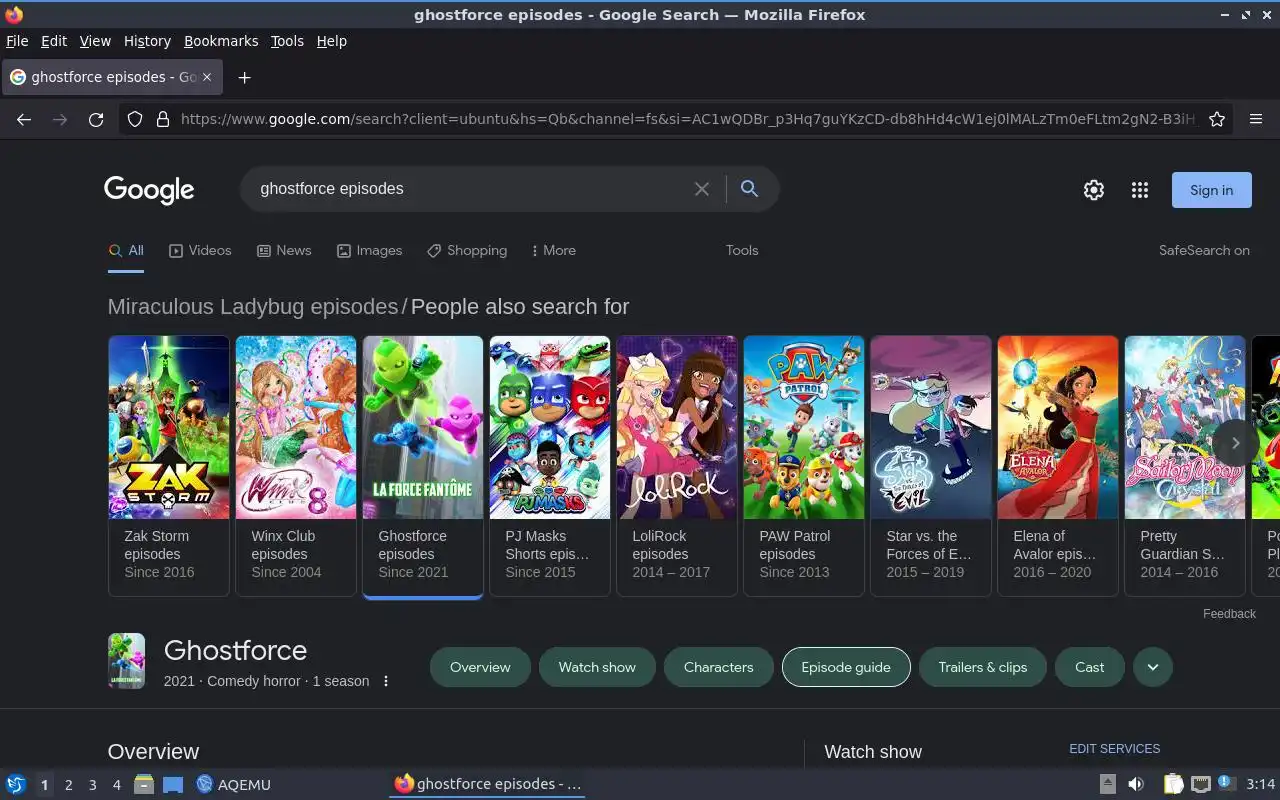This screenshot has height=800, width=1280.
Task: Open the removable media tray icon
Action: coord(1107,784)
